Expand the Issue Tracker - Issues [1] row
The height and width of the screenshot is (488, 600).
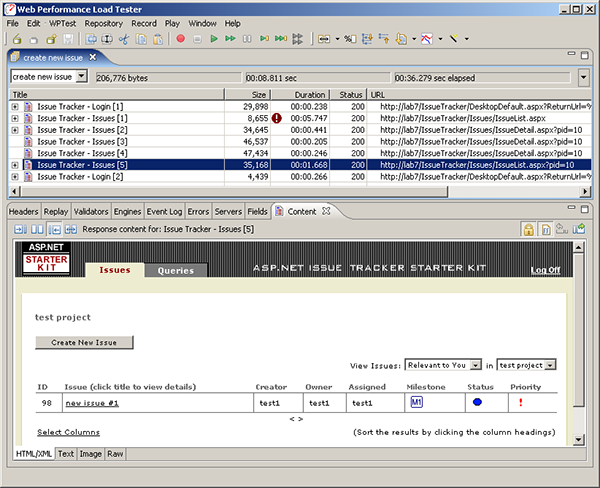pyautogui.click(x=15, y=119)
